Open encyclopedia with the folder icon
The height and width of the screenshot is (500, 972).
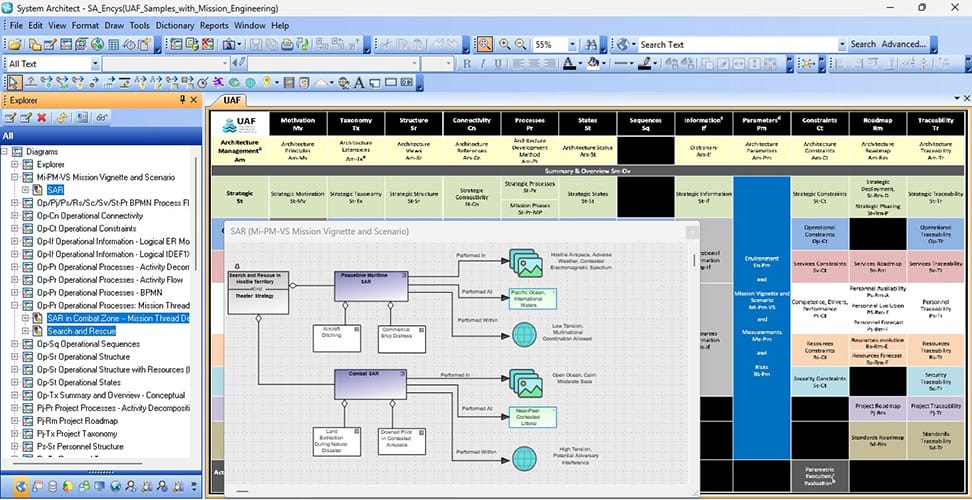point(14,45)
